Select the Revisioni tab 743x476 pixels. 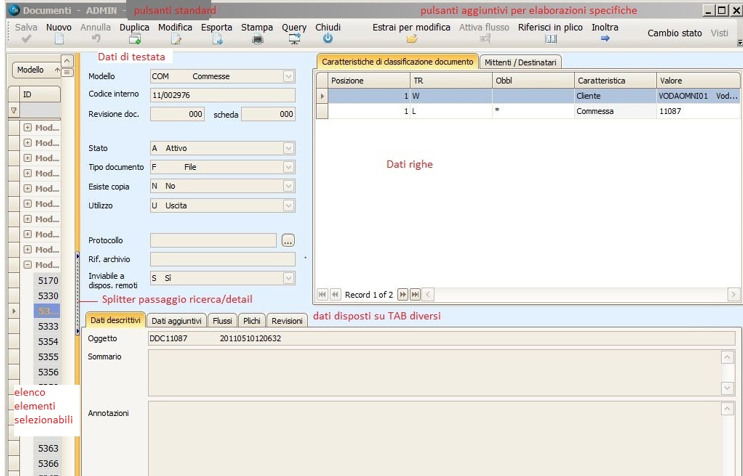click(x=287, y=321)
